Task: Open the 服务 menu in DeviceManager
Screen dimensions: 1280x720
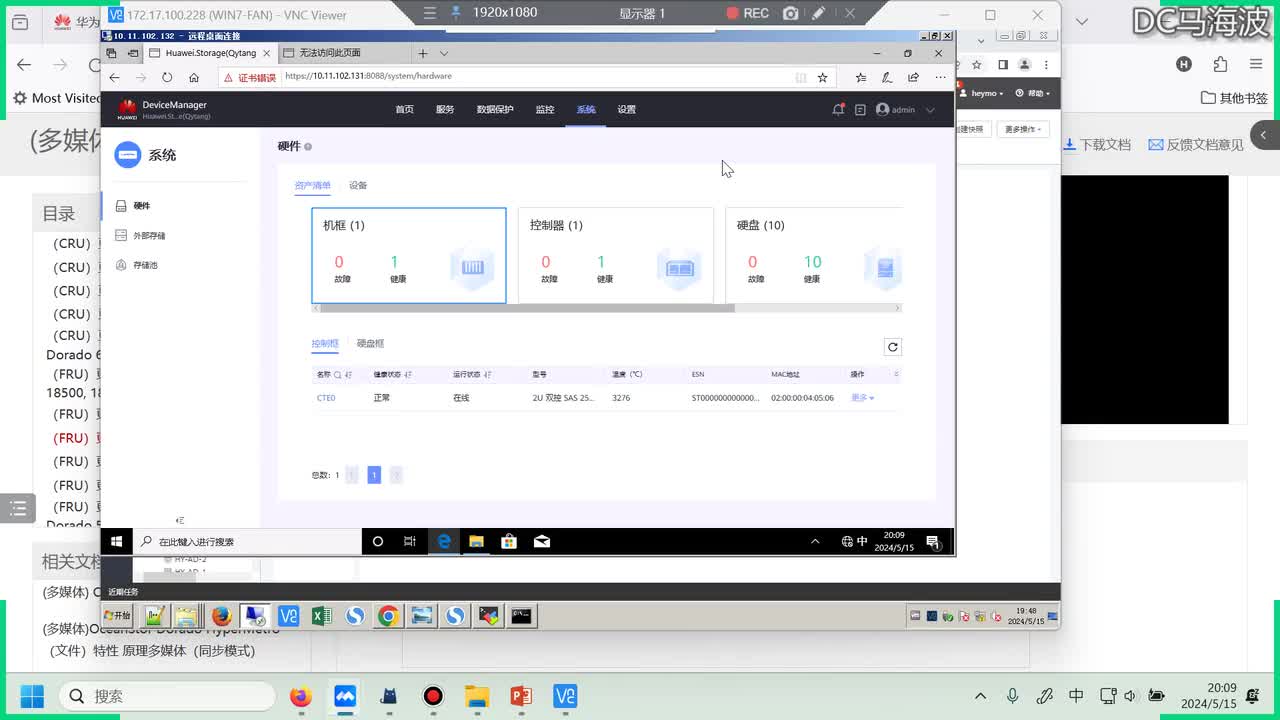Action: 445,110
